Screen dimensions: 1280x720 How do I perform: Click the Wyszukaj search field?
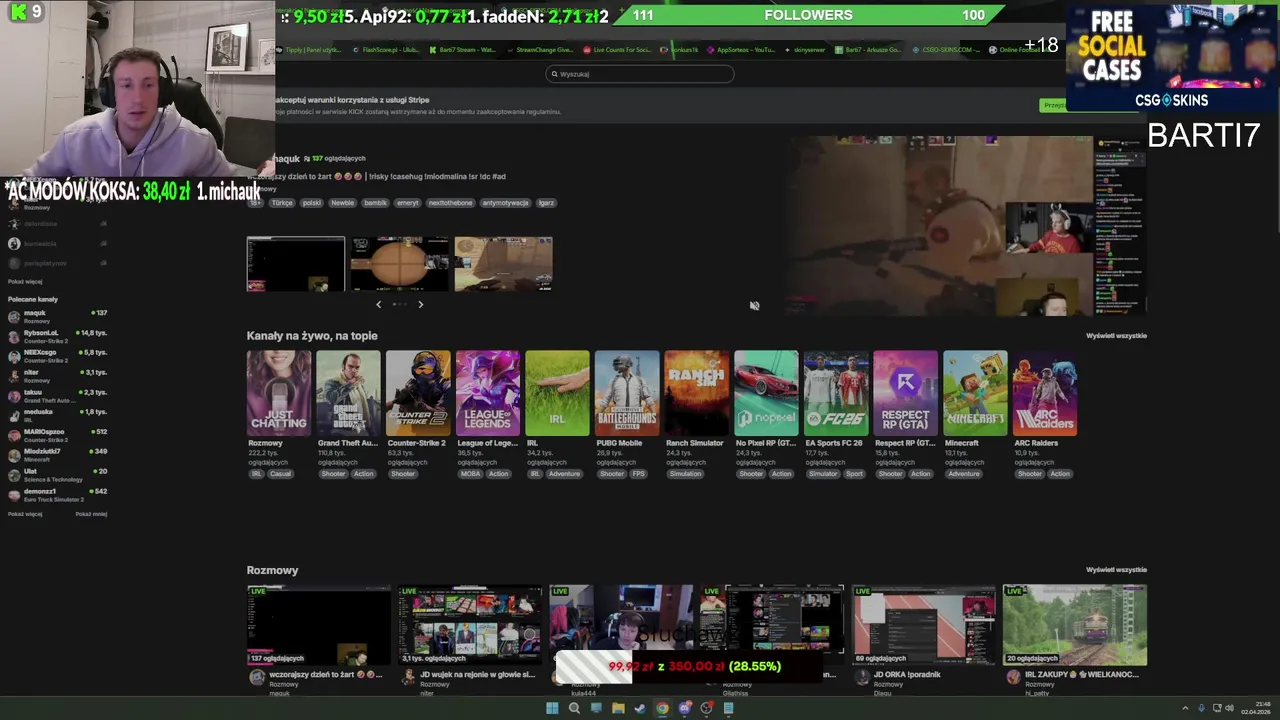[x=640, y=74]
